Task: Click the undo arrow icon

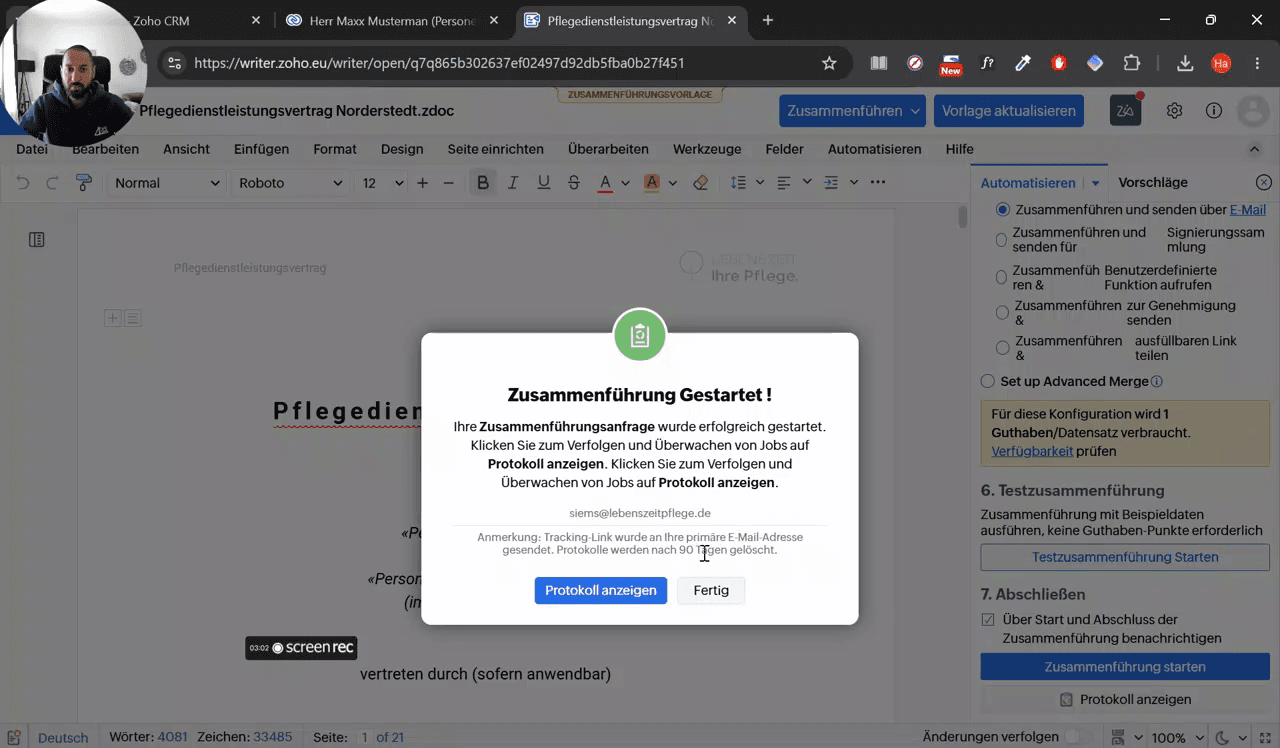Action: [23, 183]
